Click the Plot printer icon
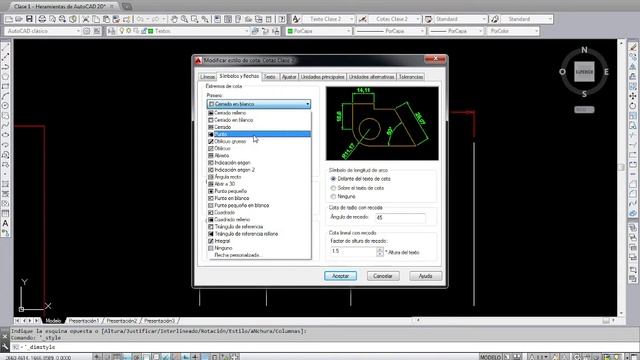This screenshot has height=360, width=640. tap(42, 19)
